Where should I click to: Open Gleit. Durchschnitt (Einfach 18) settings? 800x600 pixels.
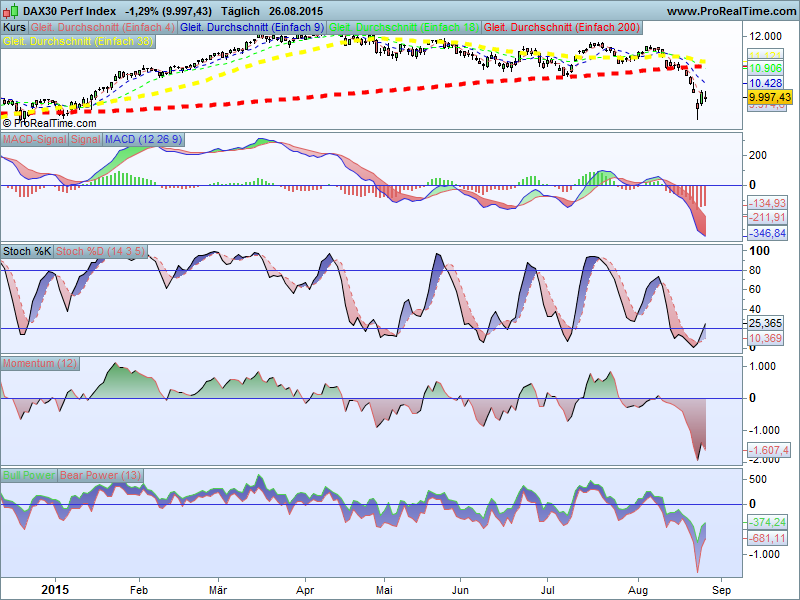(x=404, y=27)
